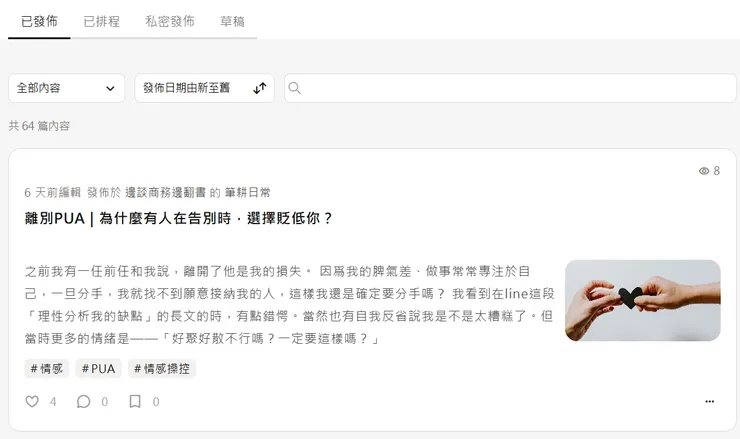Switch to the 已排程 tab

pyautogui.click(x=101, y=21)
